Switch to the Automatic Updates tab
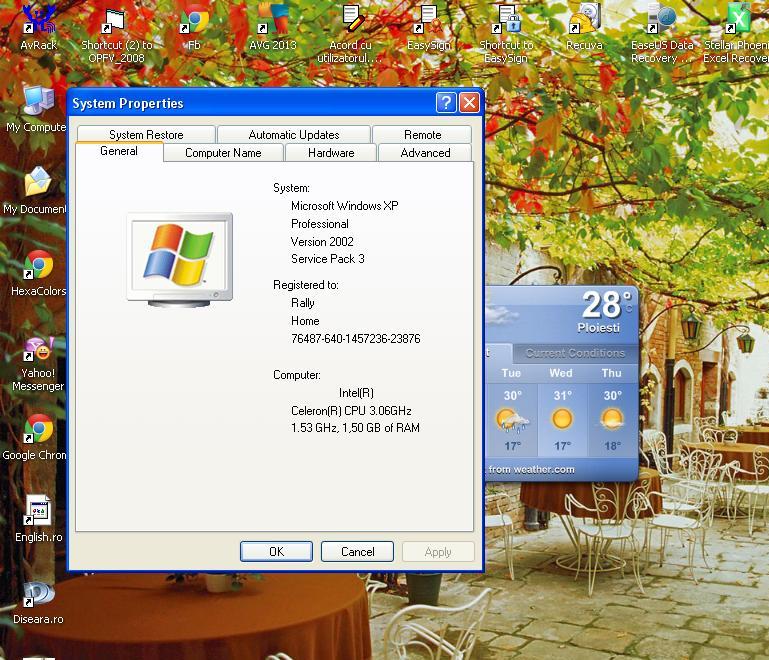The width and height of the screenshot is (769, 660). 294,134
